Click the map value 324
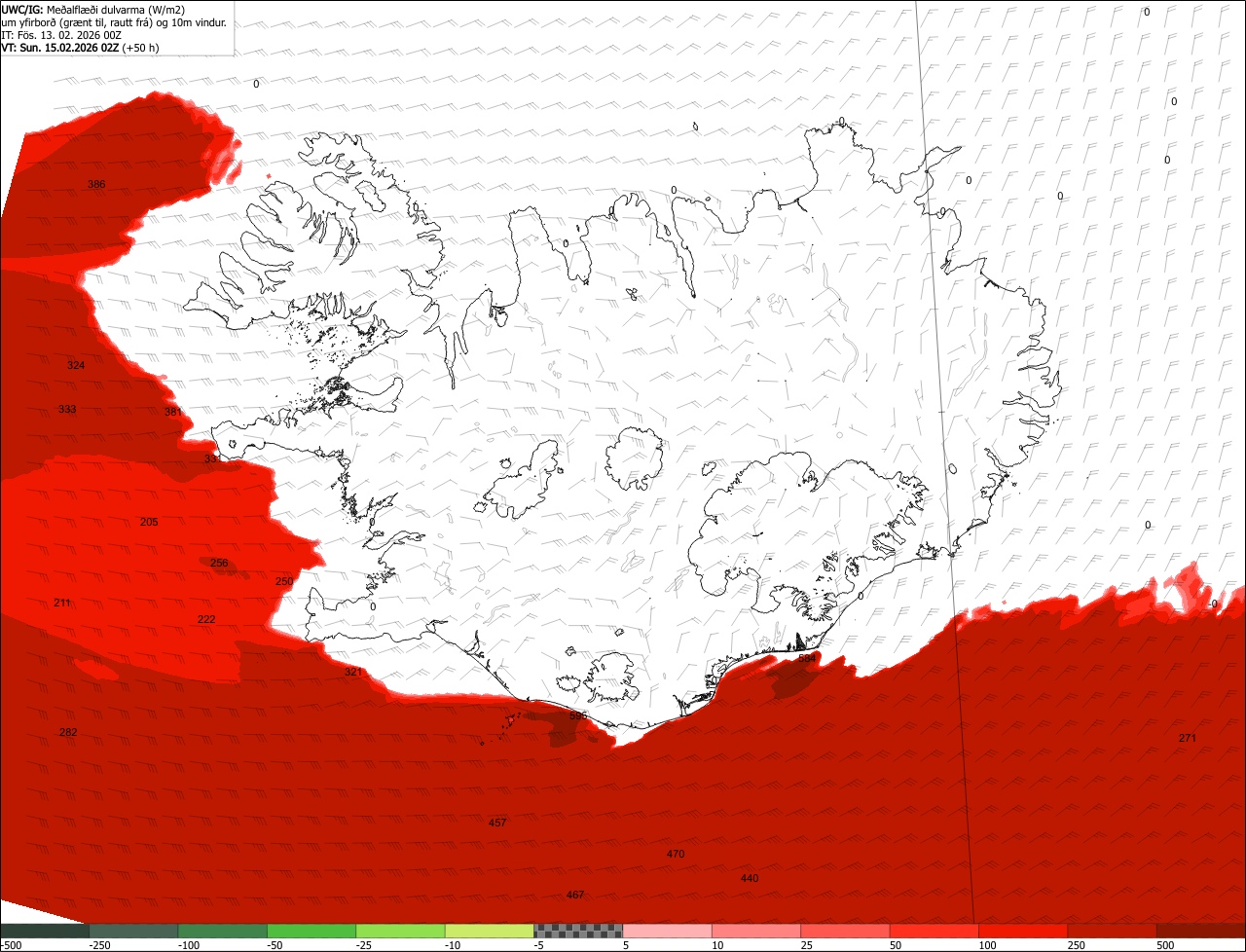1246x952 pixels. [x=76, y=365]
